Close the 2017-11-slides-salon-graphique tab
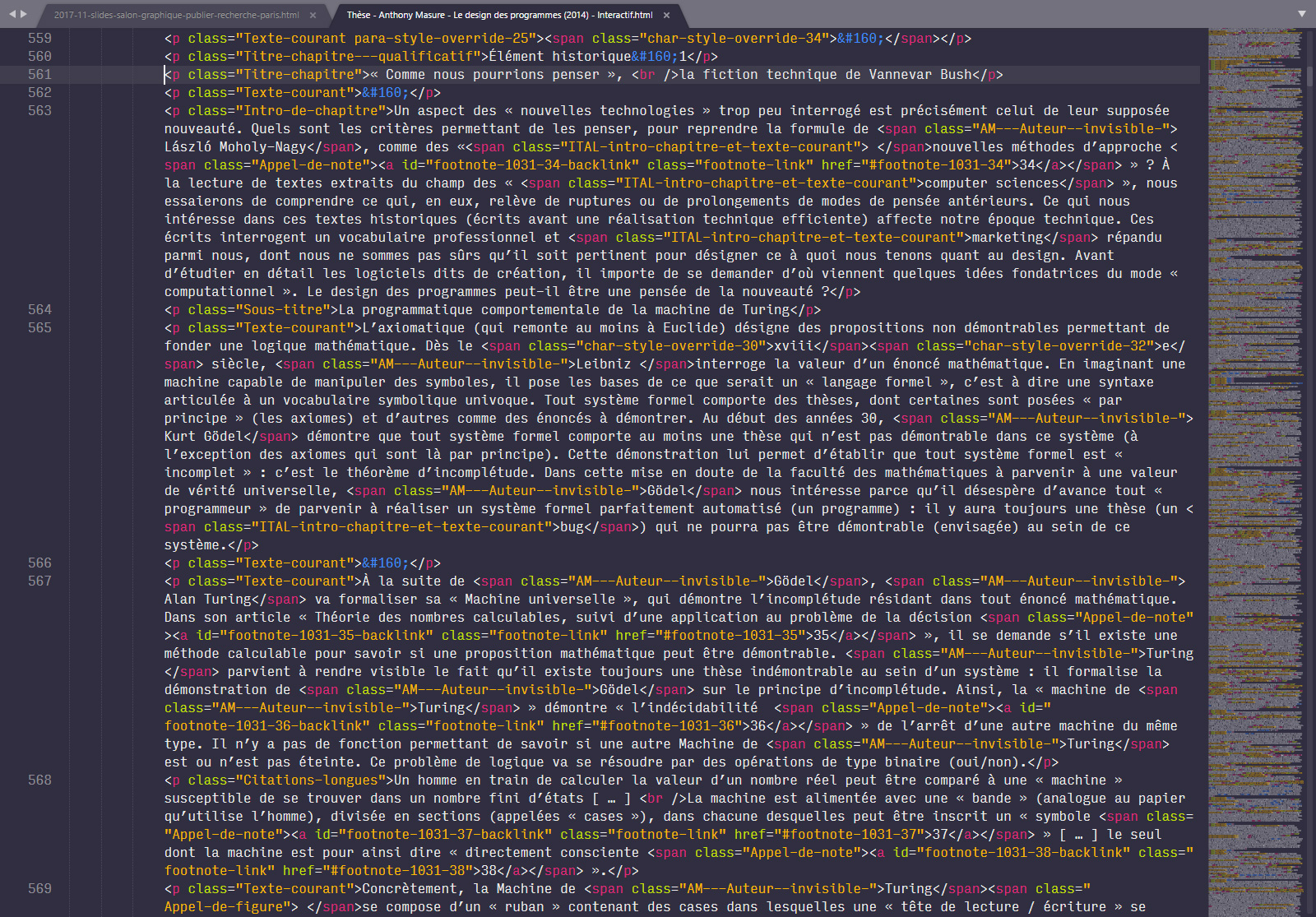 [x=313, y=15]
